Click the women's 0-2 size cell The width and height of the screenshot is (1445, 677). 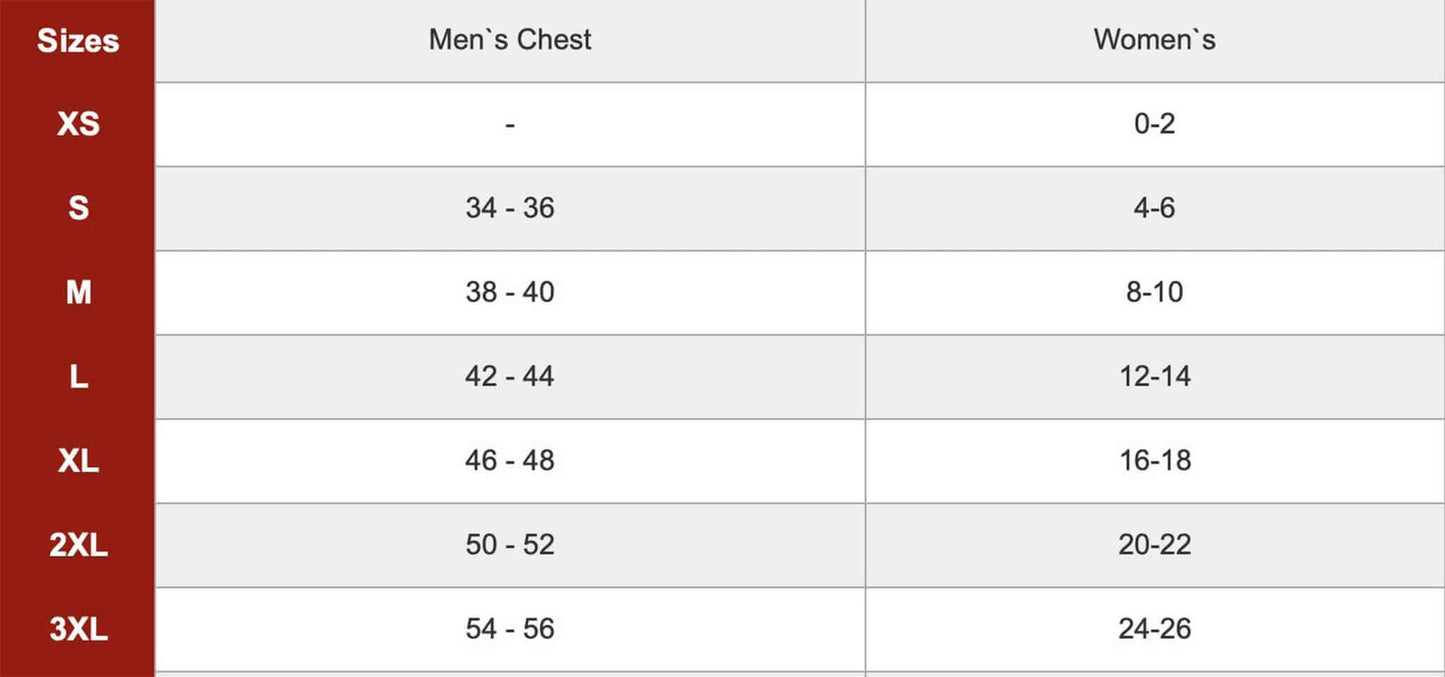coord(1154,124)
